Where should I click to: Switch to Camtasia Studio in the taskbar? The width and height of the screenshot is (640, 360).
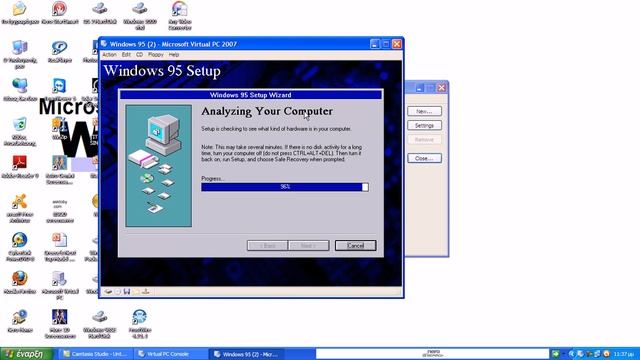coord(95,354)
